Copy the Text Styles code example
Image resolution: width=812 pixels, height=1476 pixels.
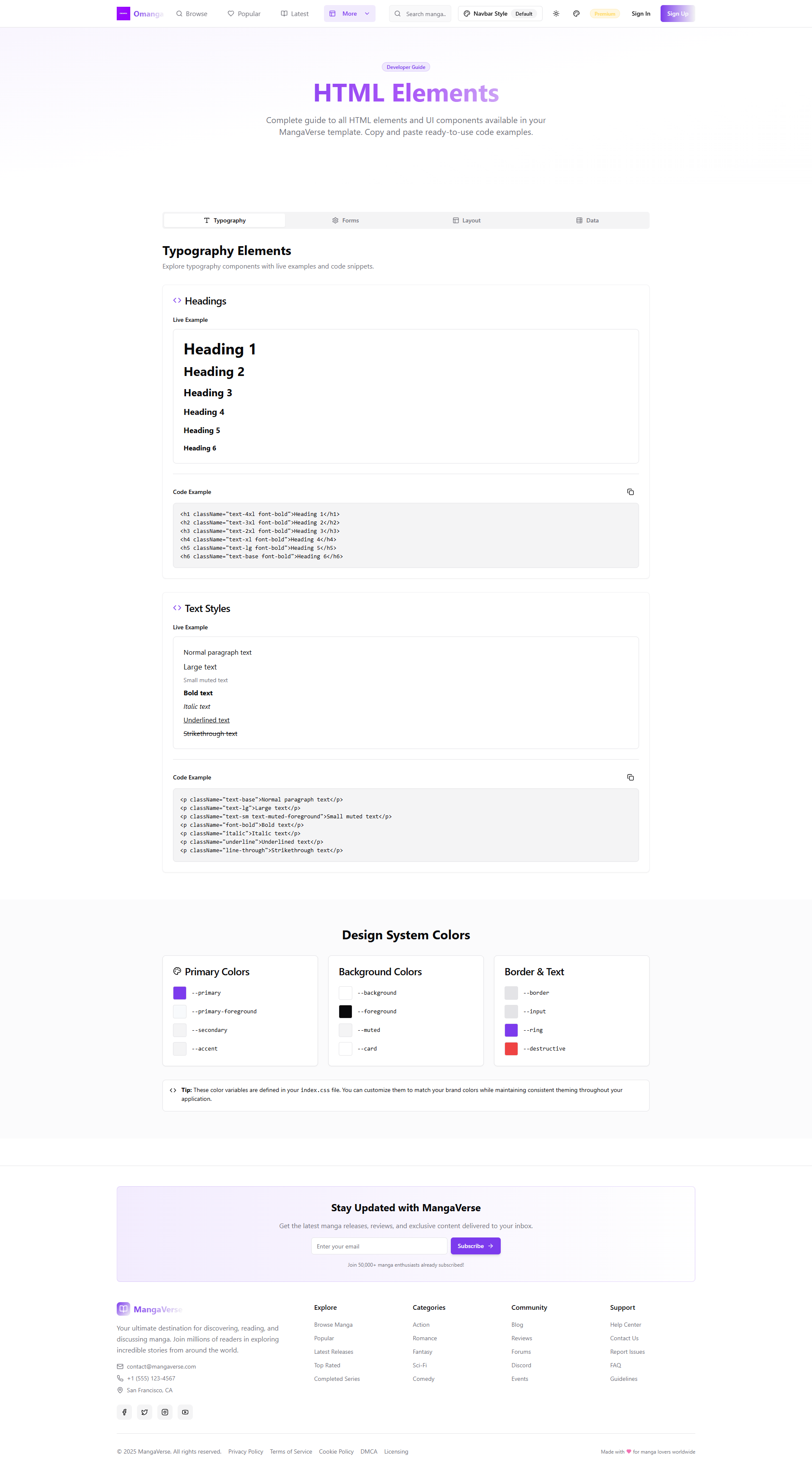coord(630,777)
